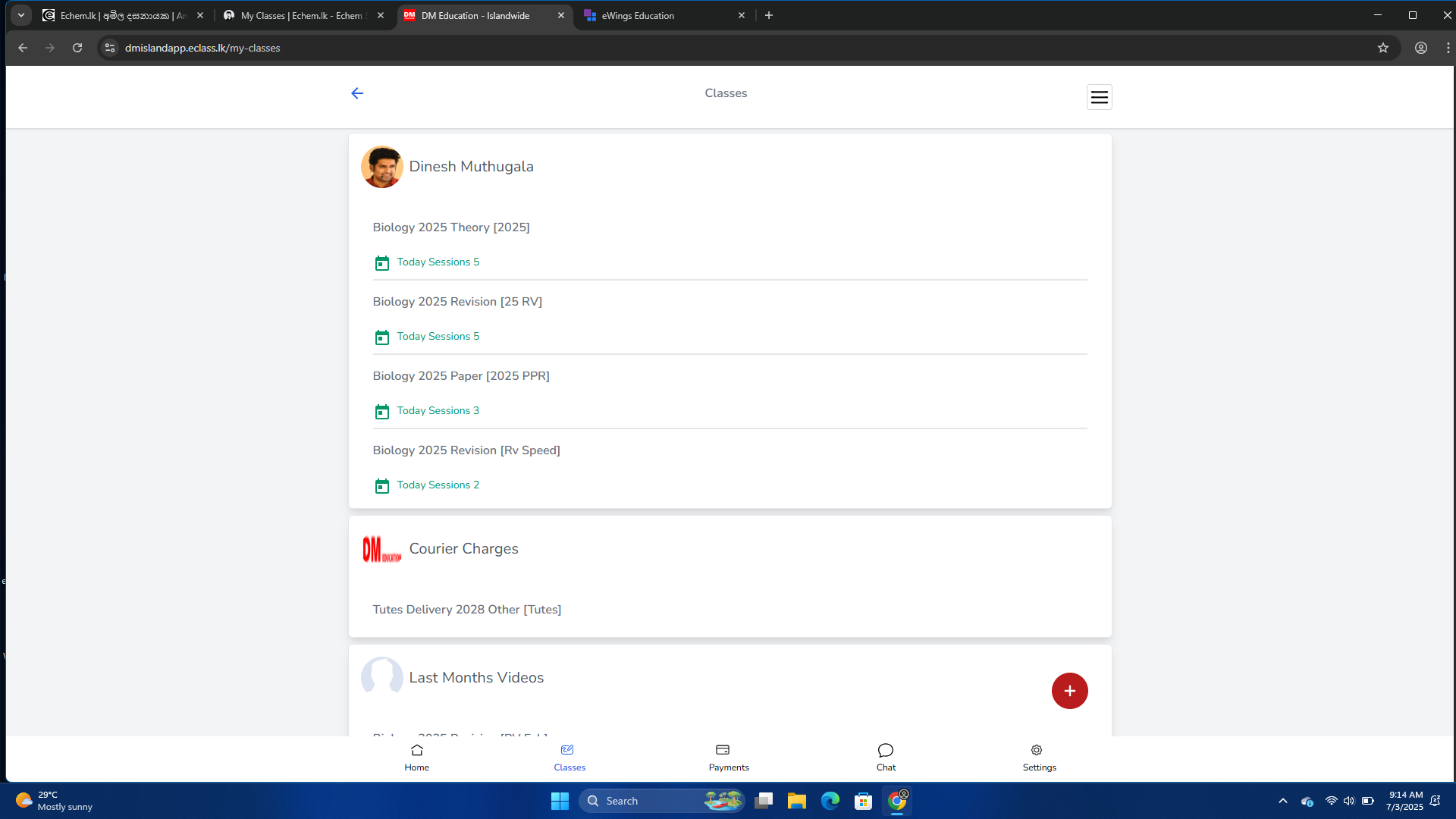Open Chrome three-dot menu

point(1448,48)
